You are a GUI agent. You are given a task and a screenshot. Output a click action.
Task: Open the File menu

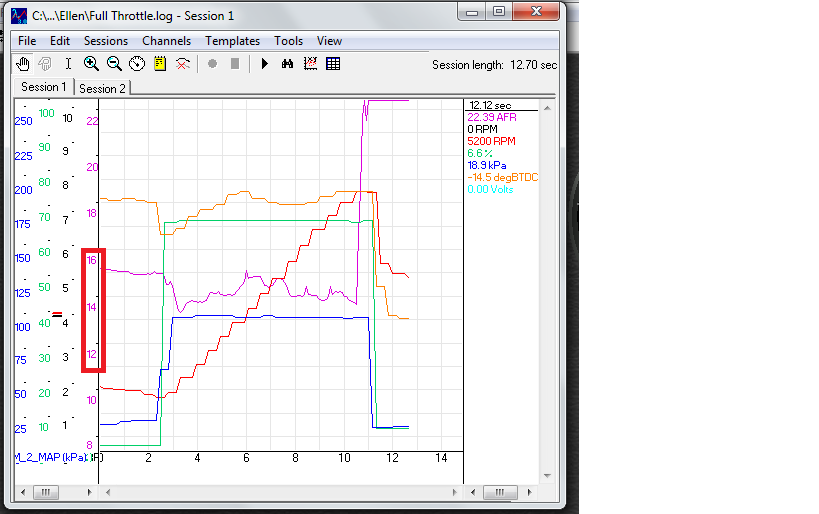[x=27, y=41]
